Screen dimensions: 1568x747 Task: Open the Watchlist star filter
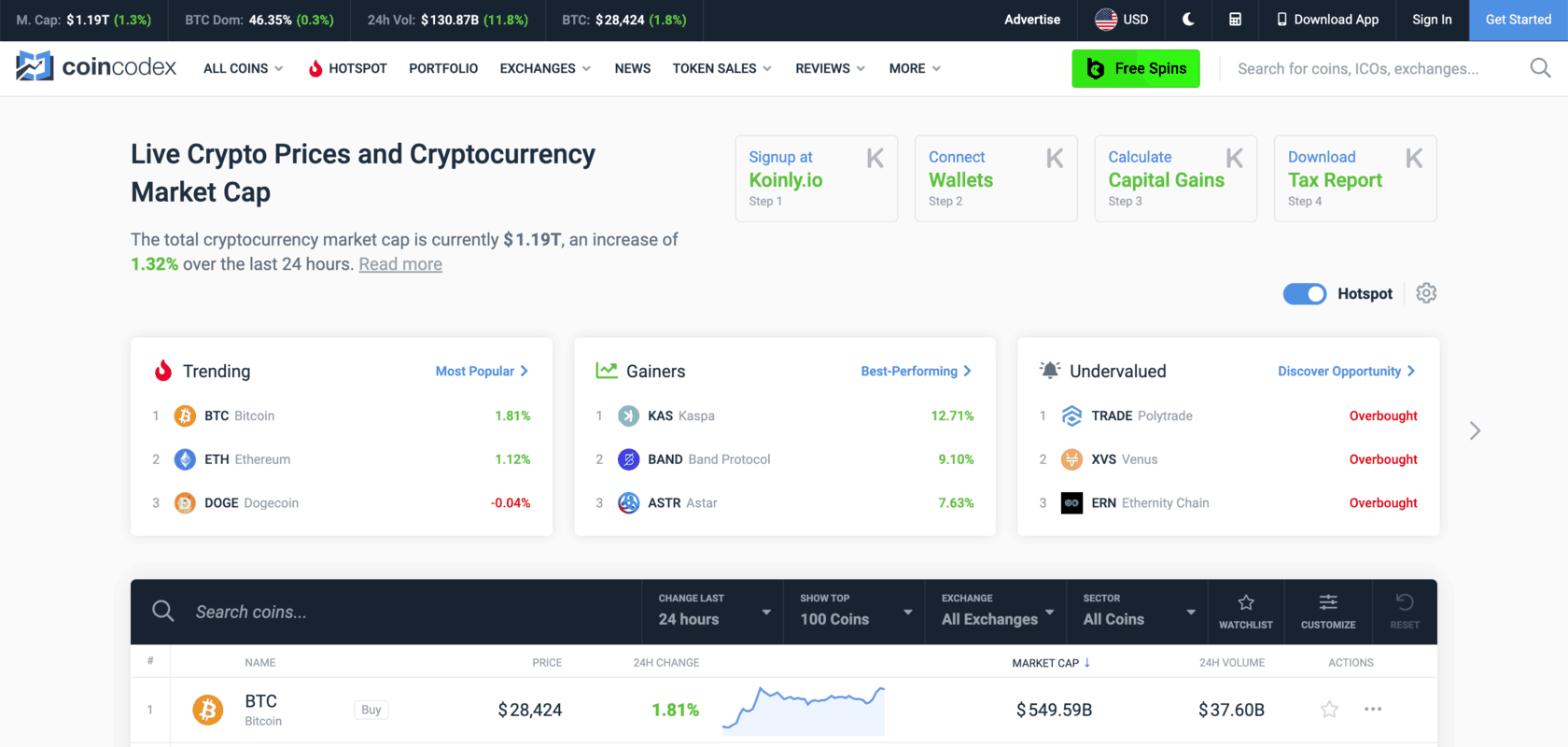(1246, 612)
